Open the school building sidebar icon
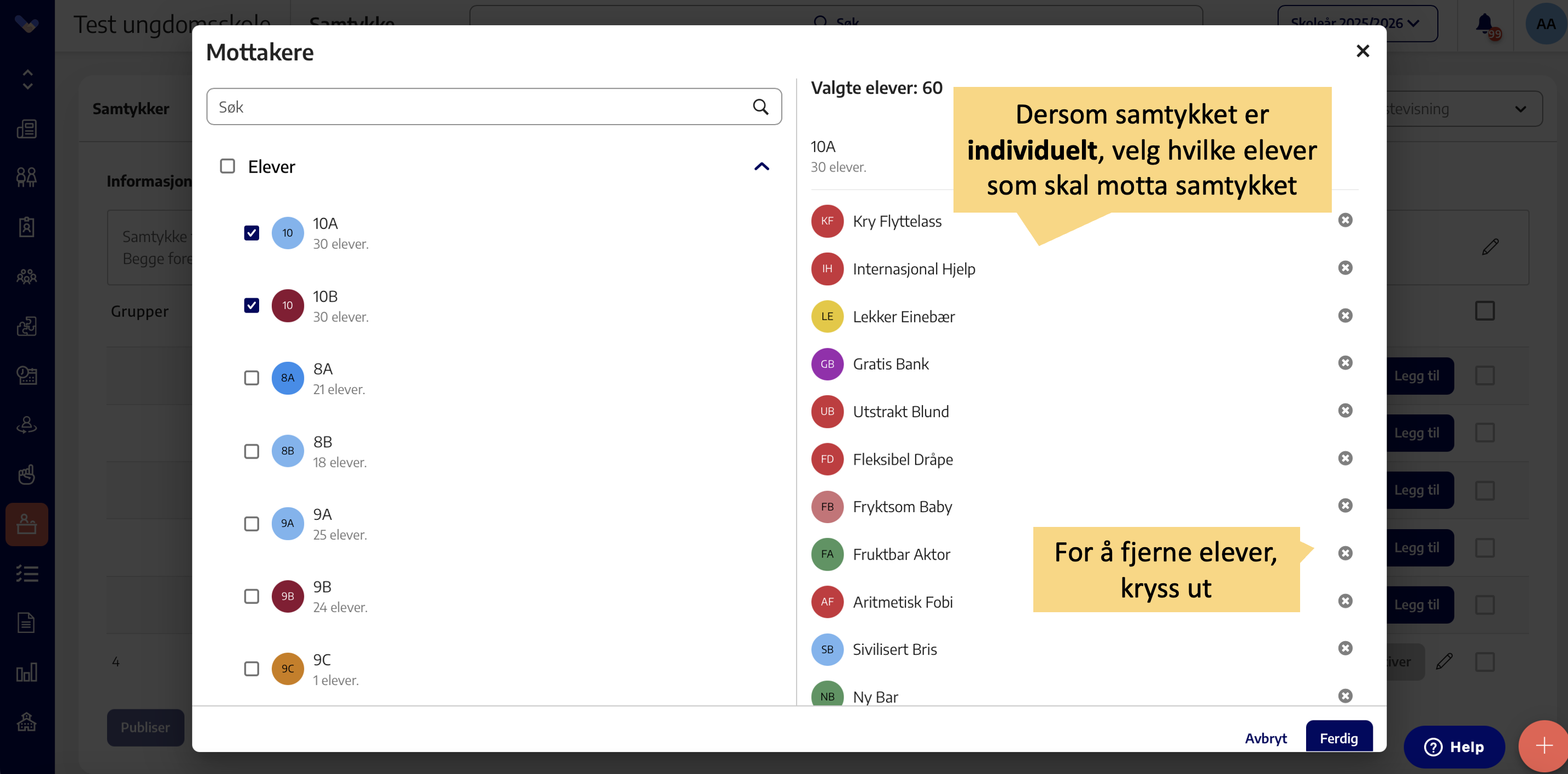 point(27,722)
